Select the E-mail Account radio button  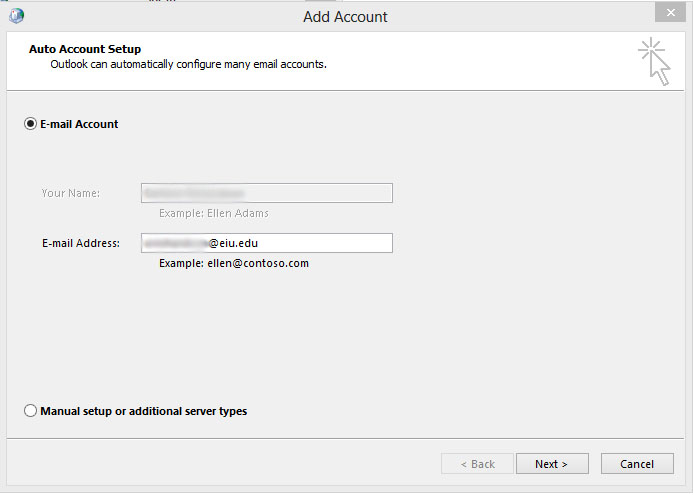(31, 124)
